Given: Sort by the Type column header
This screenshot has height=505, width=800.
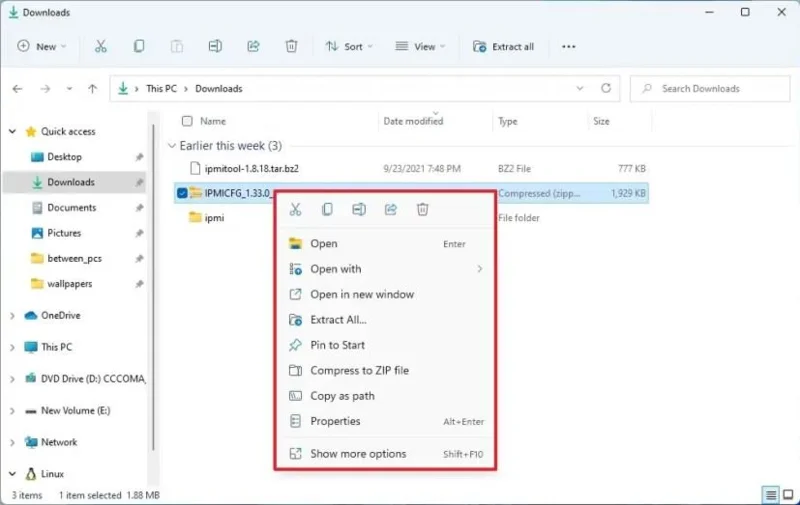Looking at the screenshot, I should [508, 121].
